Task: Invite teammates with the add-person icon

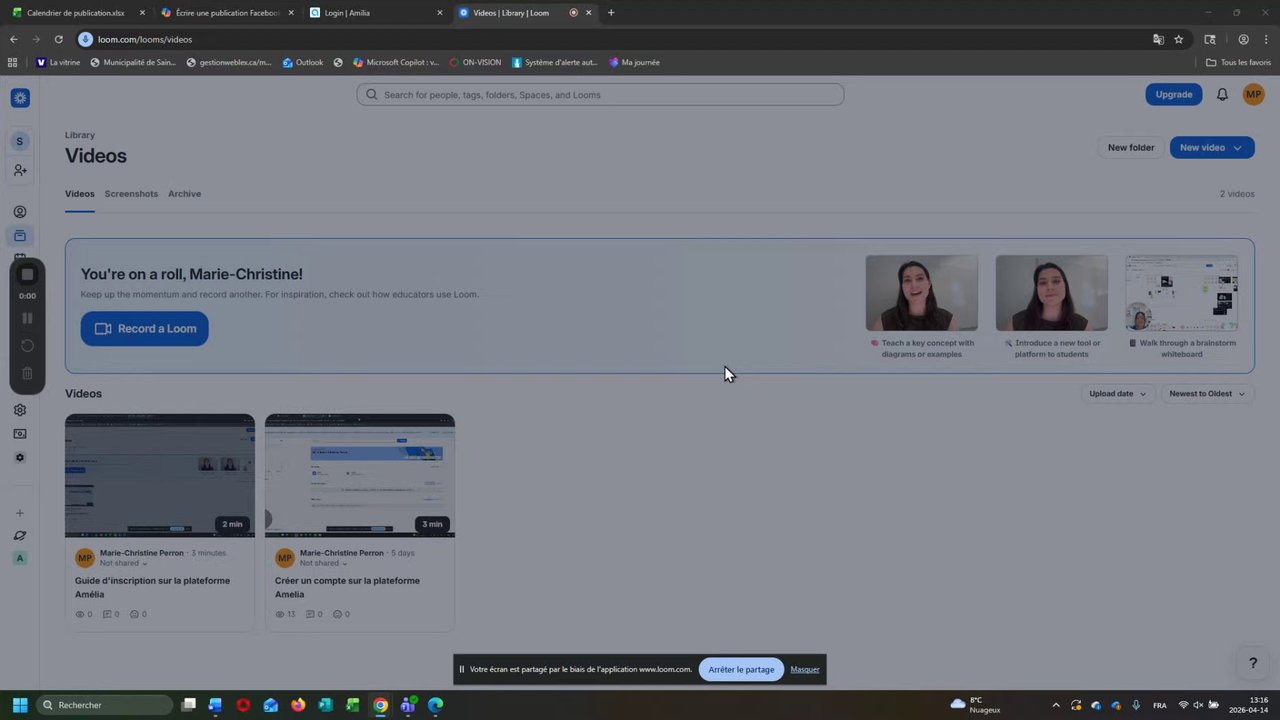Action: [x=20, y=171]
